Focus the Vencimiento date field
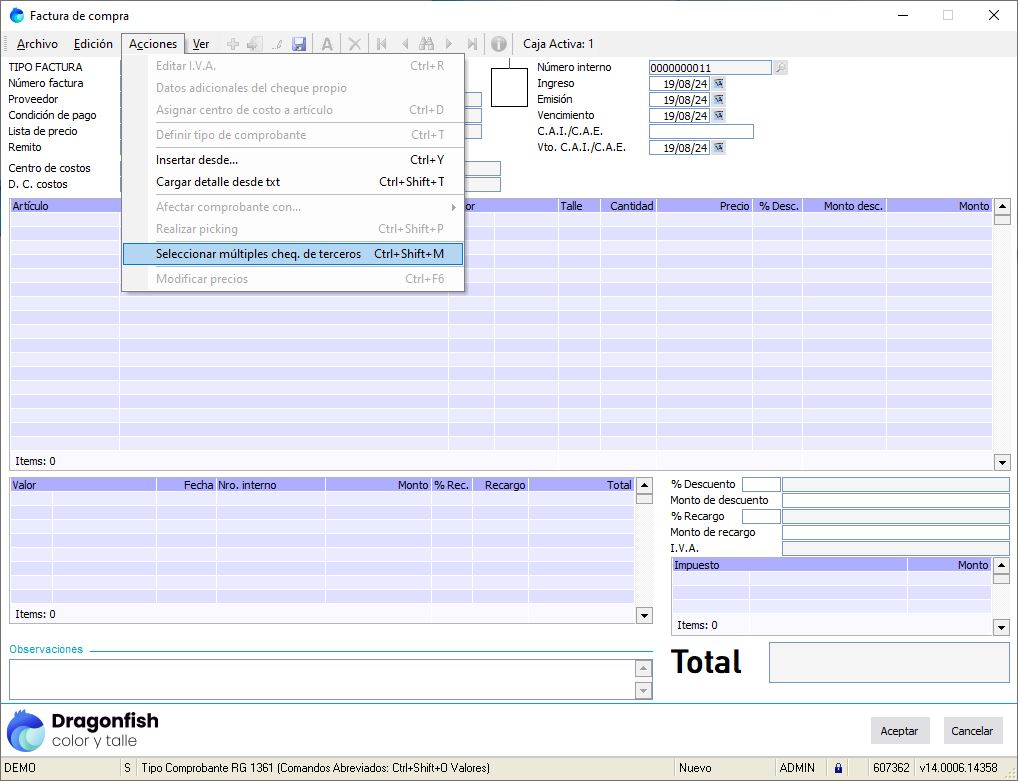 tap(679, 116)
